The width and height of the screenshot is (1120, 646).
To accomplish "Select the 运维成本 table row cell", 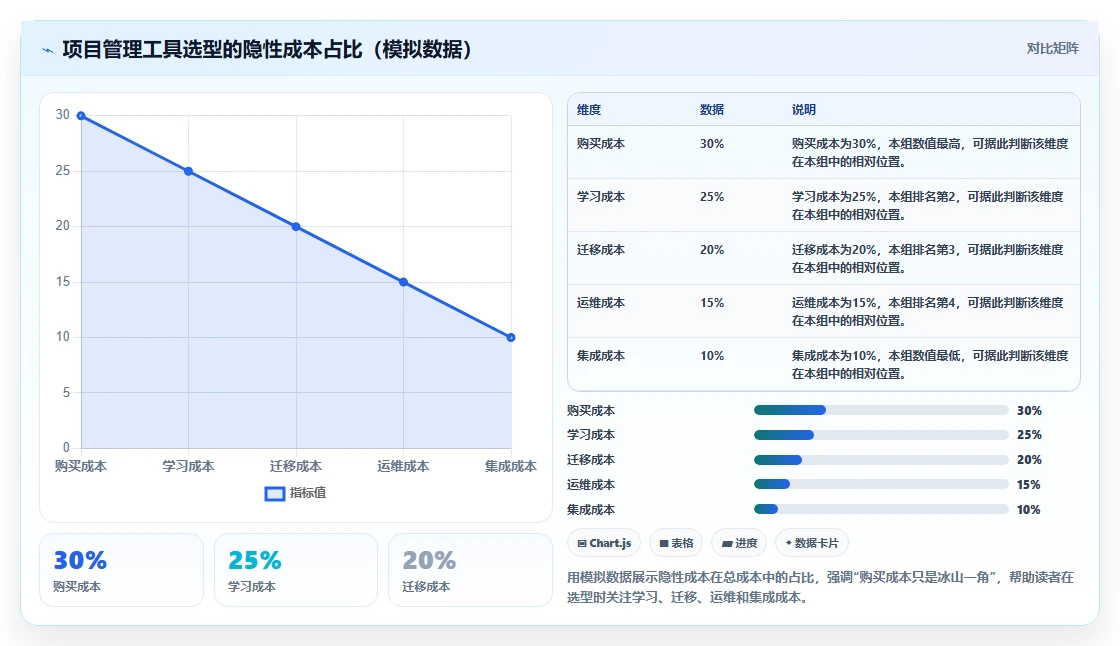I will click(601, 302).
